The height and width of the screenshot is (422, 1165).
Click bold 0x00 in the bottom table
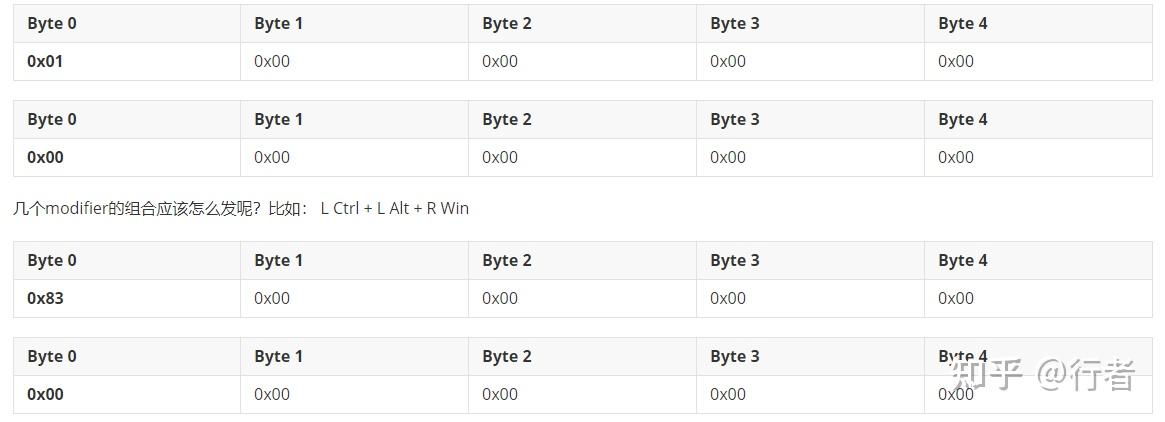(x=45, y=394)
